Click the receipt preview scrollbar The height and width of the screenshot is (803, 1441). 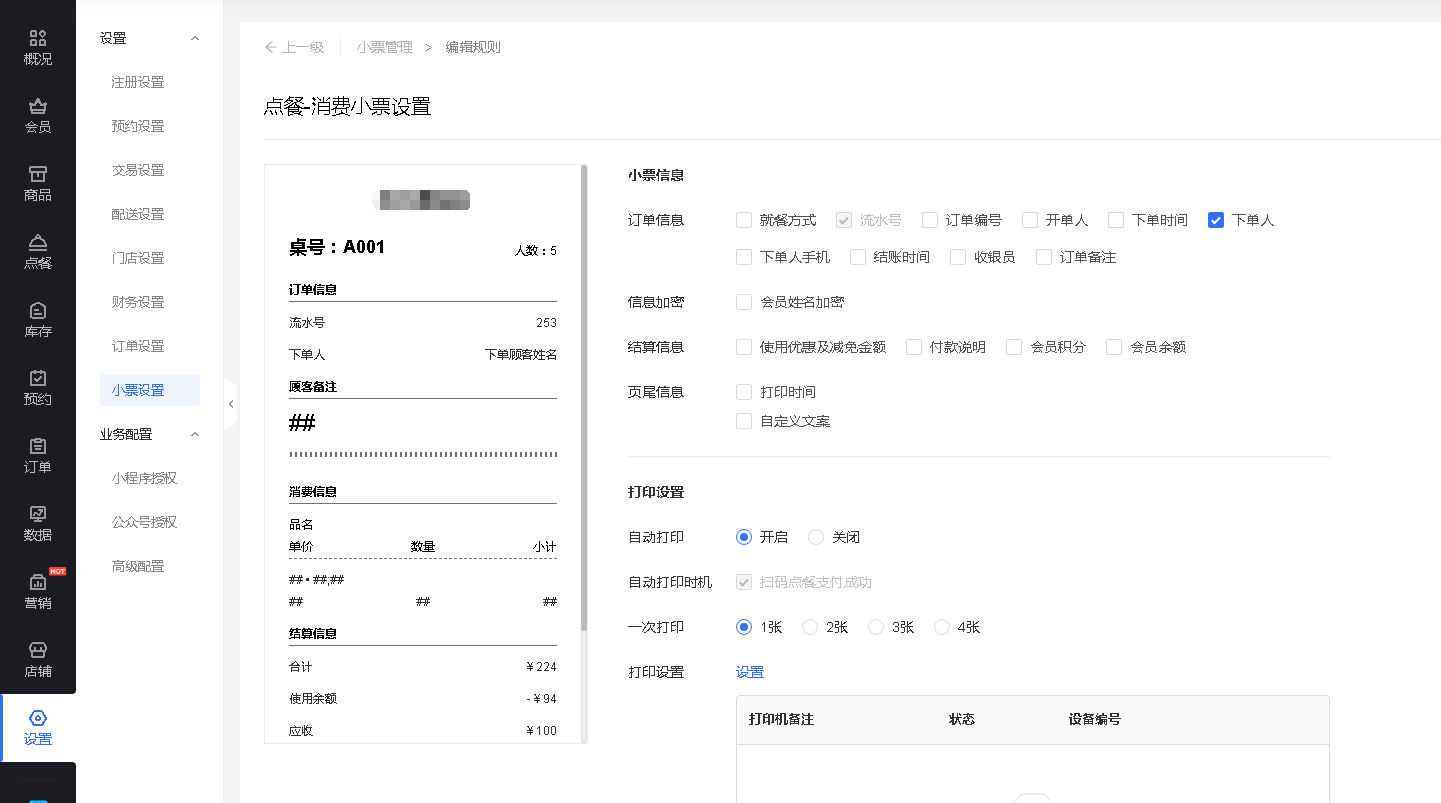[584, 397]
